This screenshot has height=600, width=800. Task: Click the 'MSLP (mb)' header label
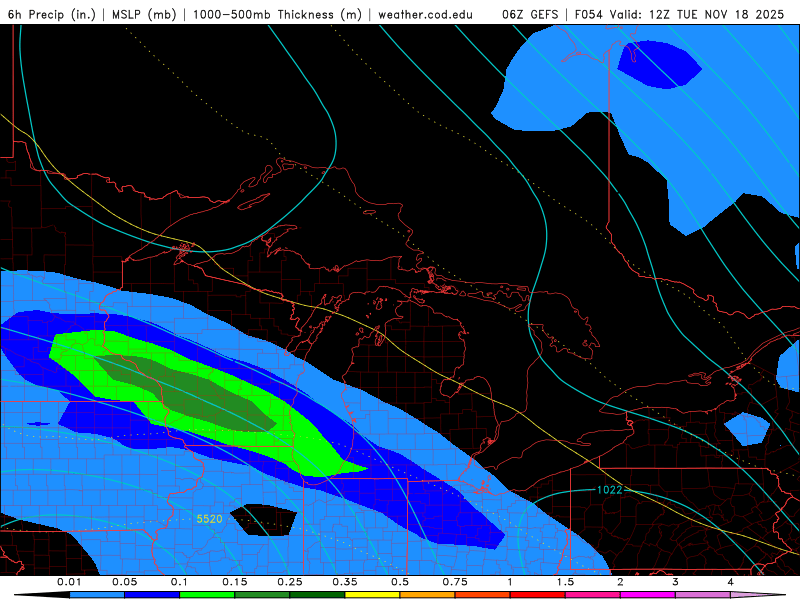pyautogui.click(x=144, y=14)
